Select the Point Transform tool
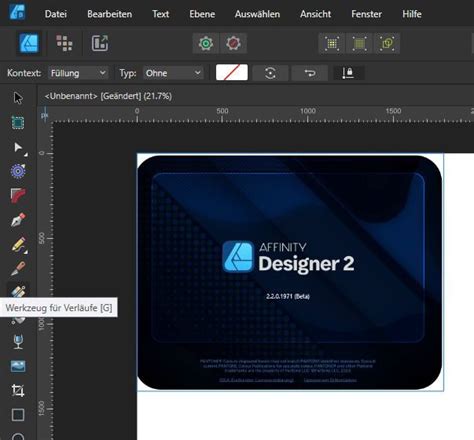This screenshot has width=474, height=440. 18,171
